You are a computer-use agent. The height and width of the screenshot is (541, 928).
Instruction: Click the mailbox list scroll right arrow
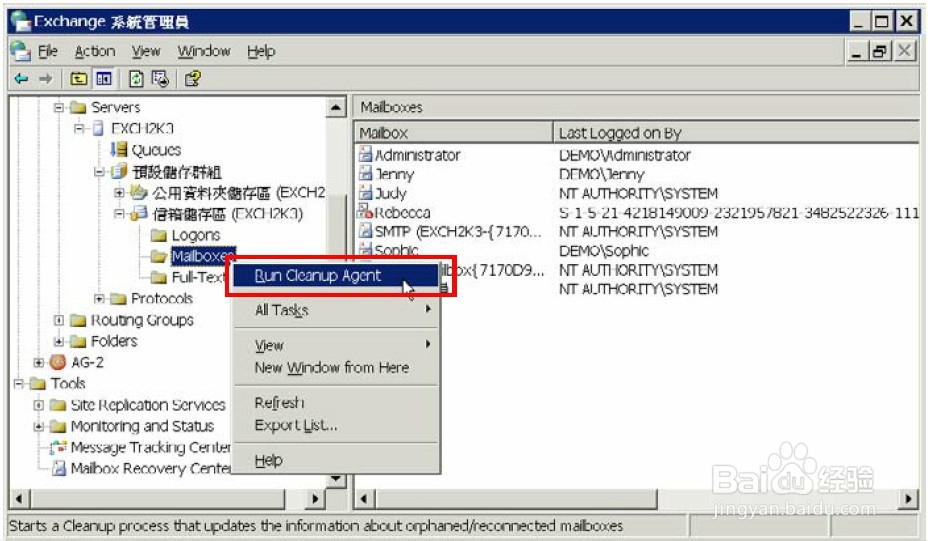tap(908, 499)
